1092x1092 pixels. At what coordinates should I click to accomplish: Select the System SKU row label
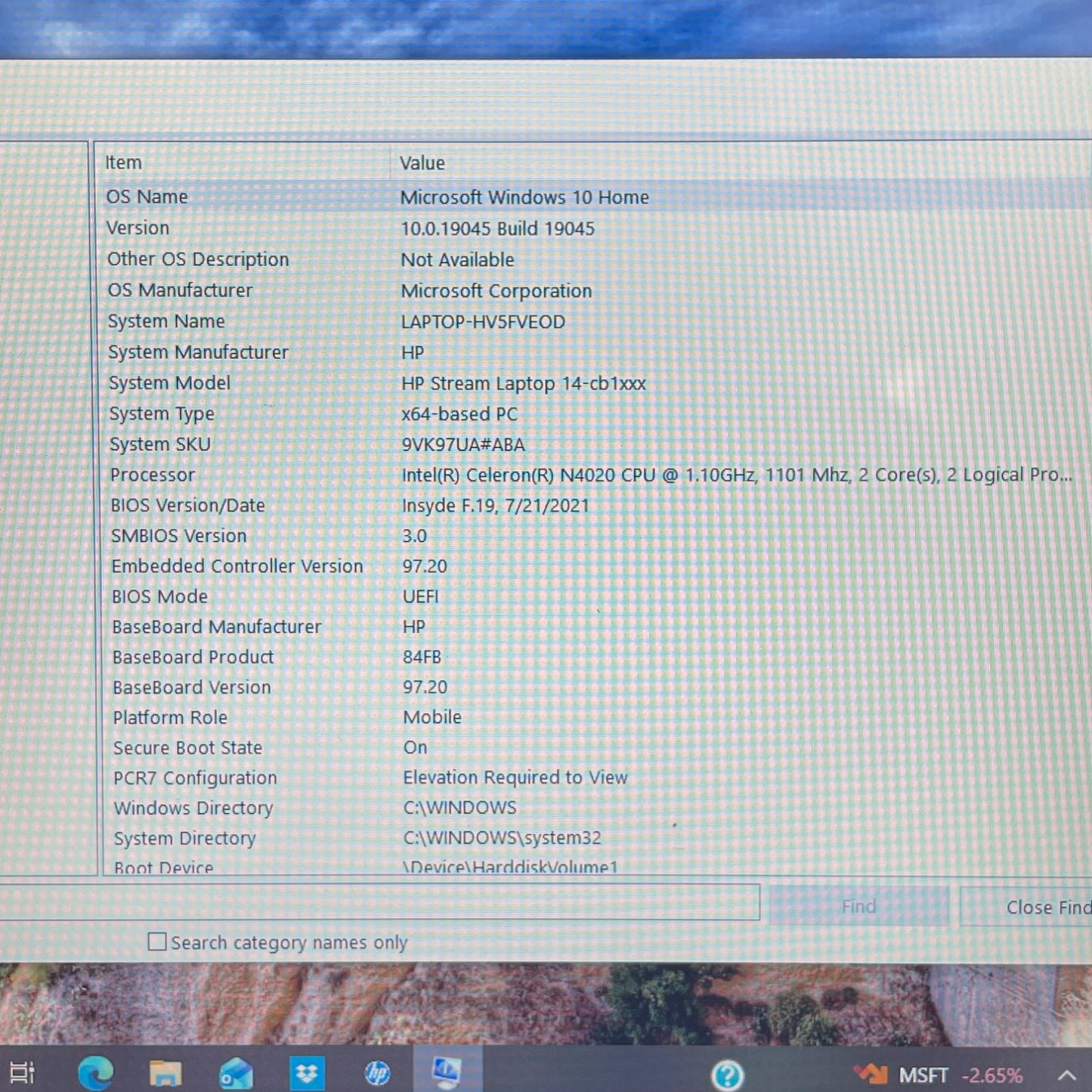pos(160,444)
